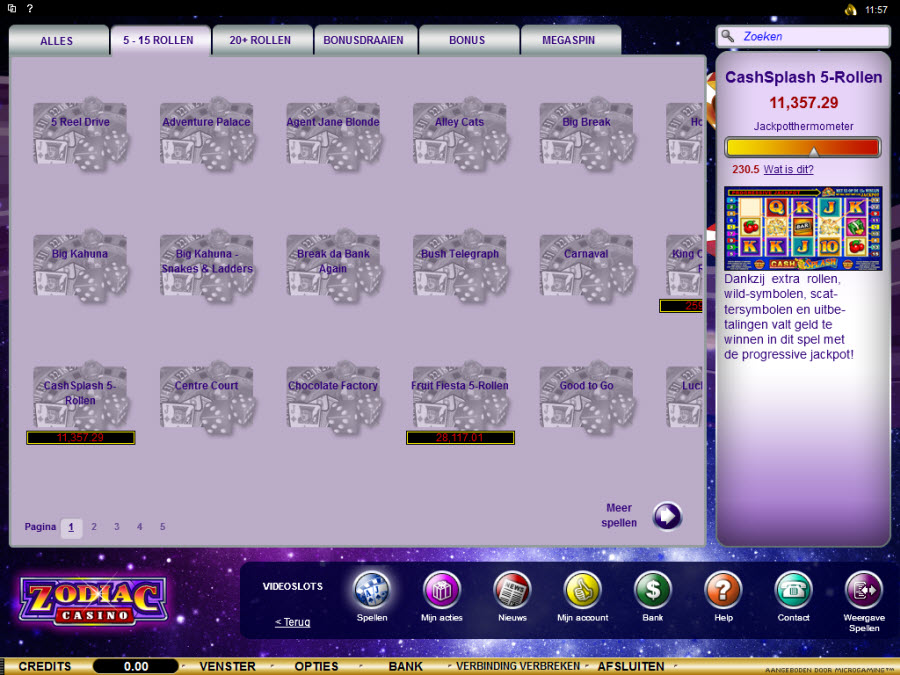The width and height of the screenshot is (900, 675).
Task: Select the Break da Bank Again tile
Action: tap(333, 266)
